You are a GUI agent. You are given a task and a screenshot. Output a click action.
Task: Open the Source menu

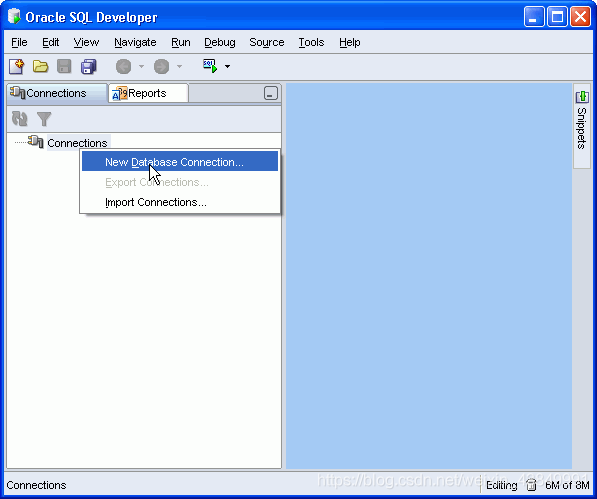[267, 42]
